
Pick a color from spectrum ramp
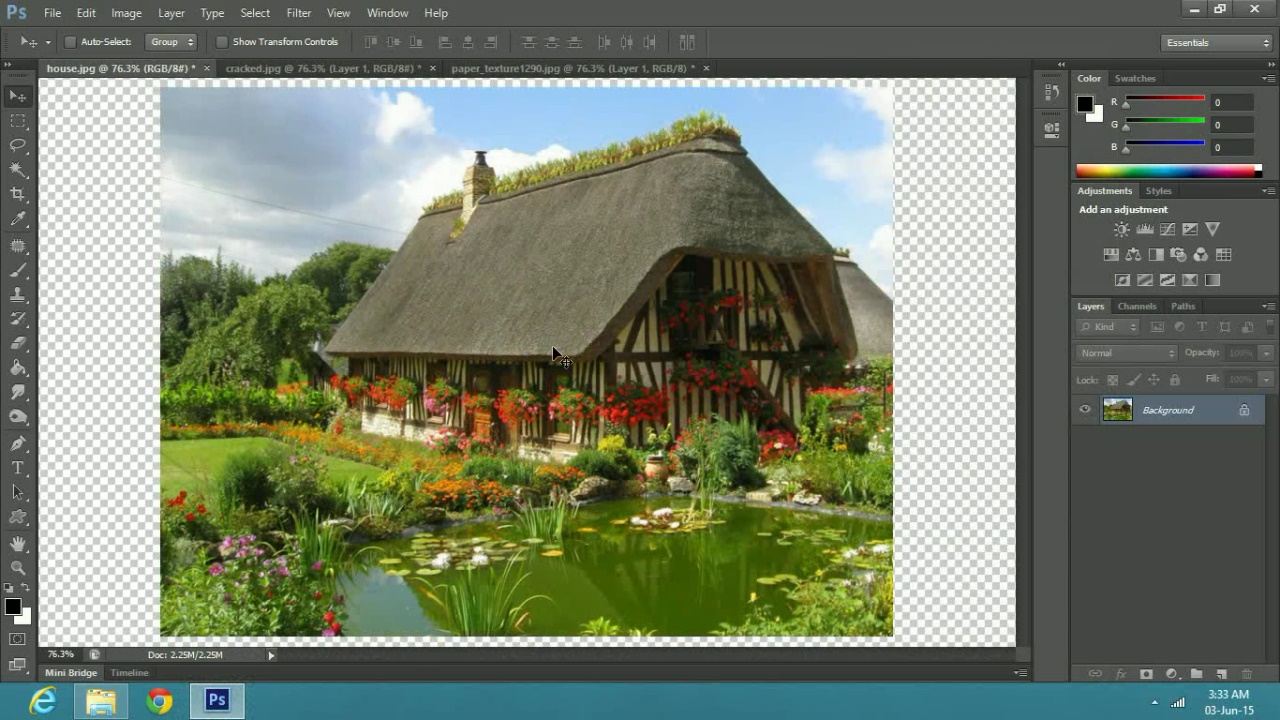1168,171
